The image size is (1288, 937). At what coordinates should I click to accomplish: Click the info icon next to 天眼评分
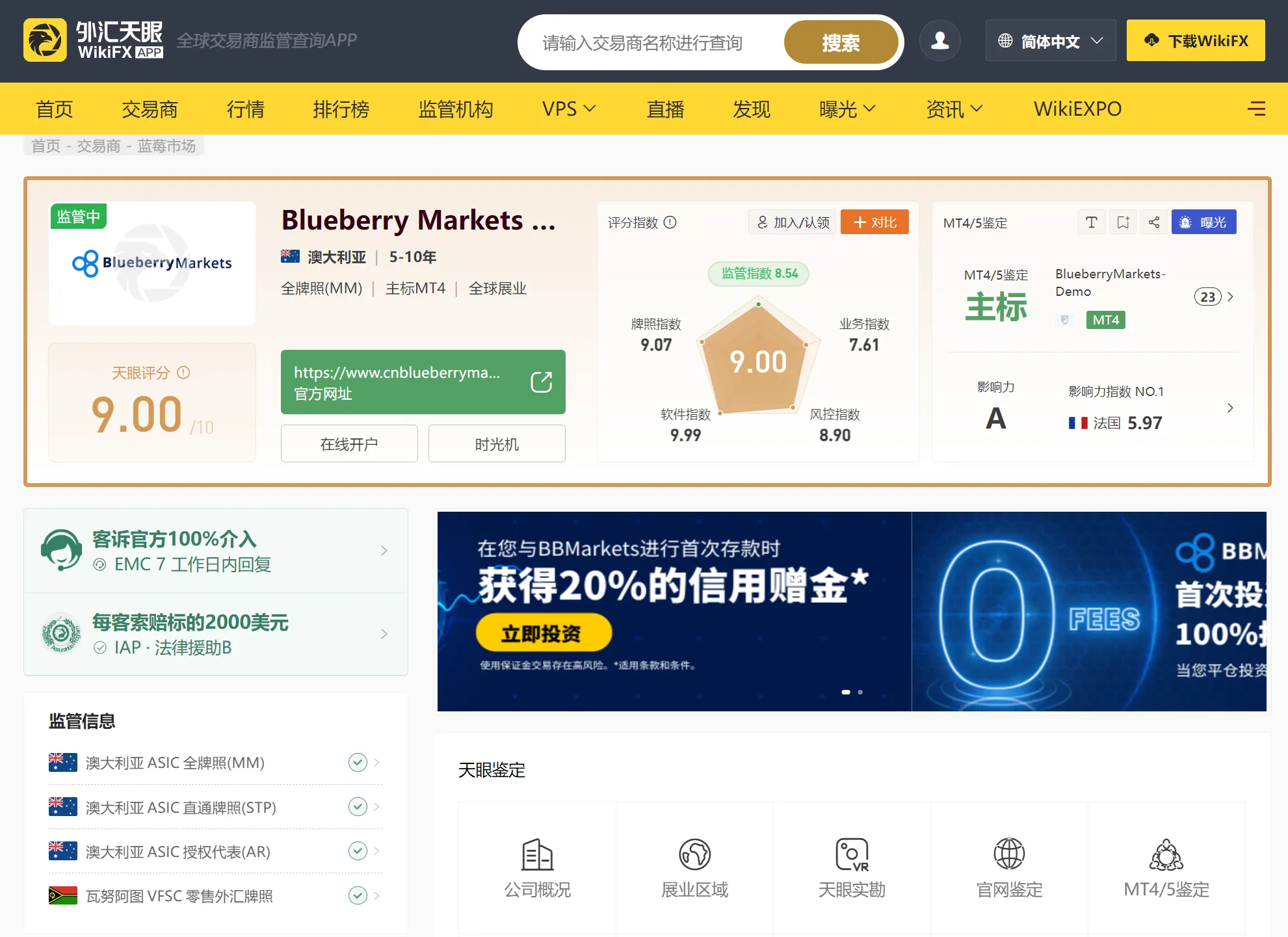click(x=183, y=373)
